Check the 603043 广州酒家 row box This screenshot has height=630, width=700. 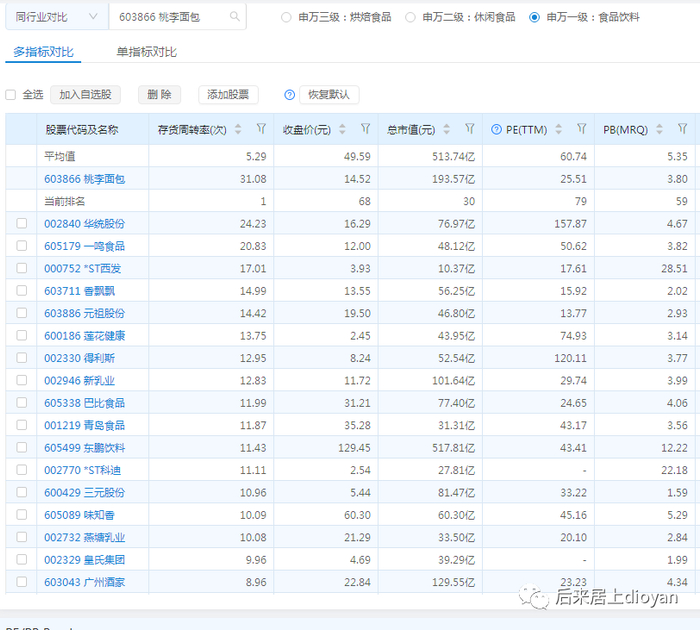pyautogui.click(x=21, y=582)
